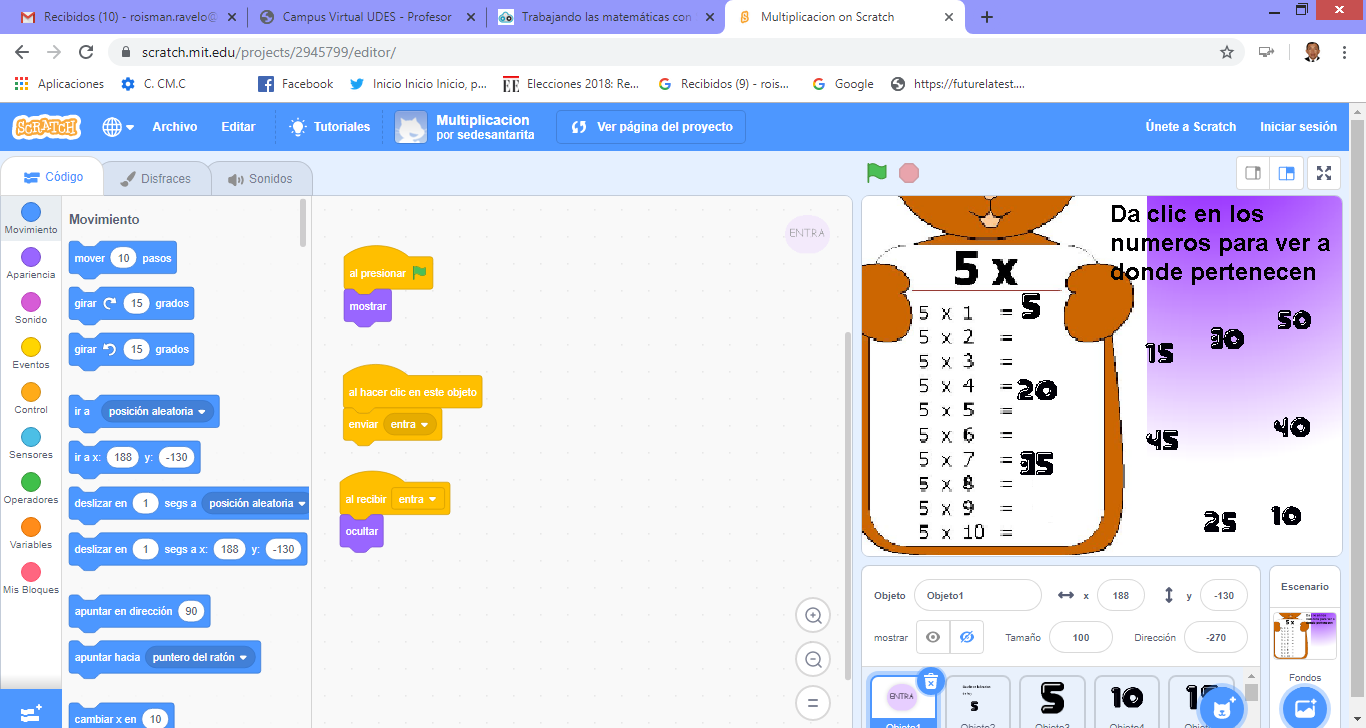Zoom out of the code workspace
Viewport: 1366px width, 728px height.
813,659
